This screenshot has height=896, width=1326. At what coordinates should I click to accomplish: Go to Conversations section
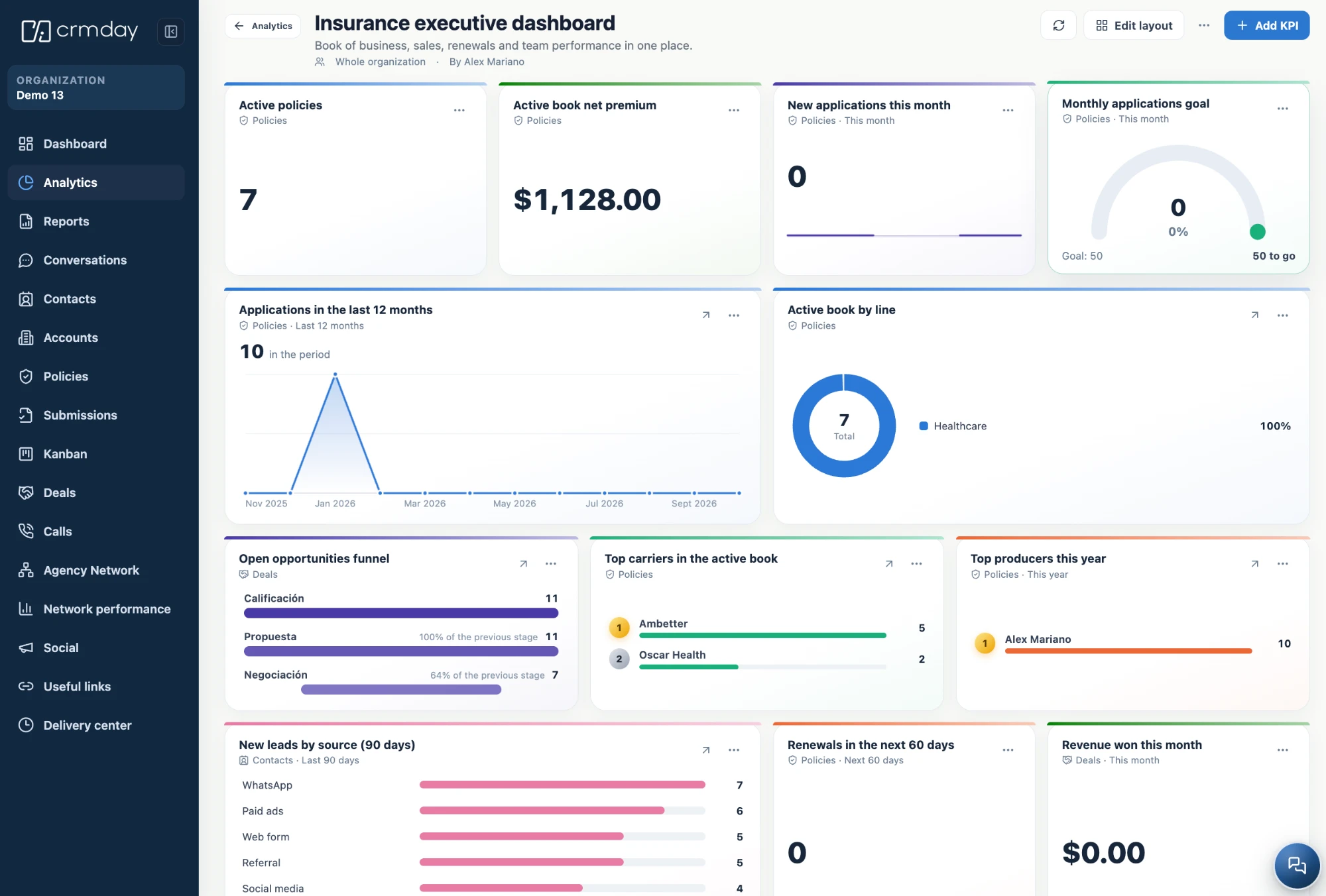coord(96,260)
